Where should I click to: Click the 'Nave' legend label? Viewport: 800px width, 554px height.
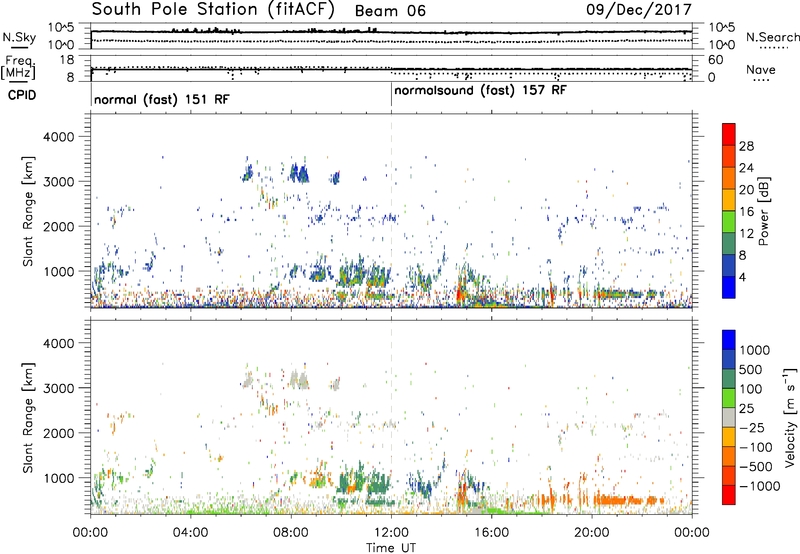coord(761,70)
